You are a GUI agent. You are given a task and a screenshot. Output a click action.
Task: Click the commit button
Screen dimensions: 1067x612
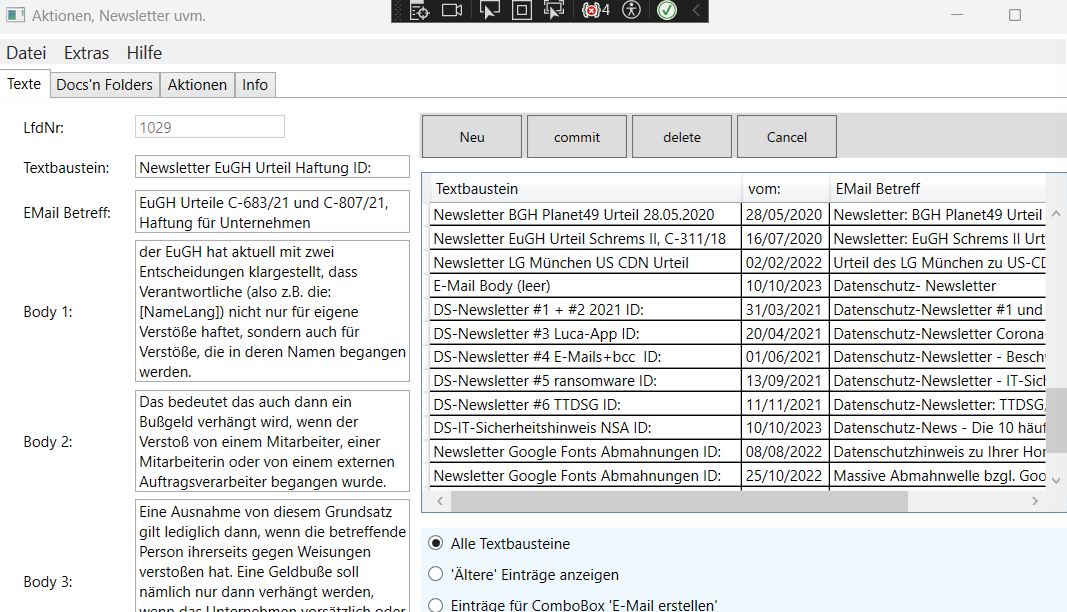(576, 136)
